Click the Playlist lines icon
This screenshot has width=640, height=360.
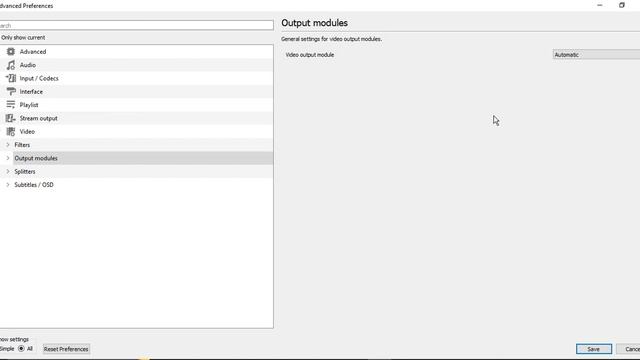tap(11, 105)
